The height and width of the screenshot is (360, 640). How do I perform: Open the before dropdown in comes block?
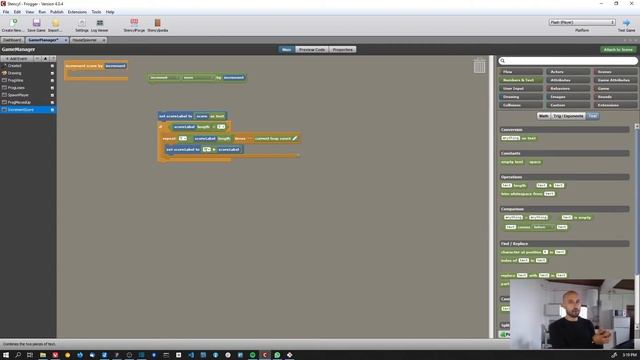click(x=543, y=227)
